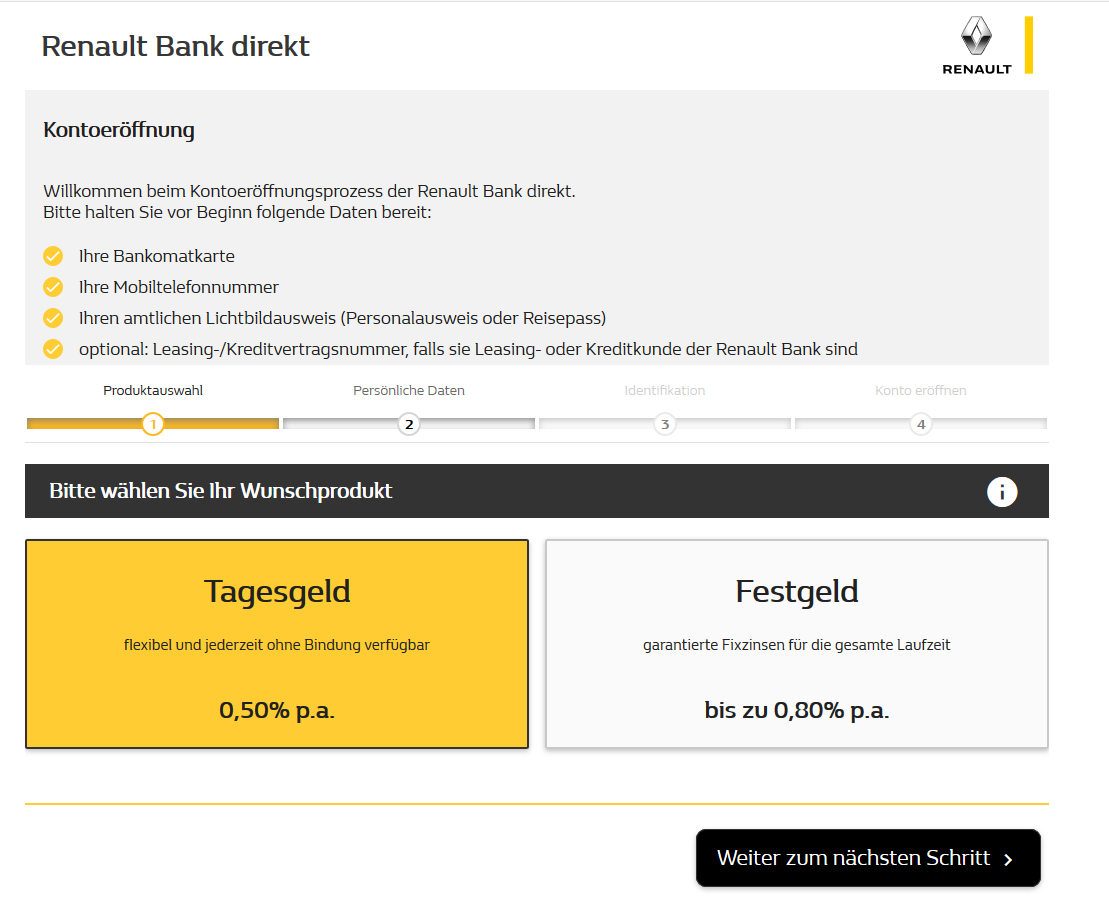Click the arrow chevron inside the Weiter button

(x=1010, y=858)
